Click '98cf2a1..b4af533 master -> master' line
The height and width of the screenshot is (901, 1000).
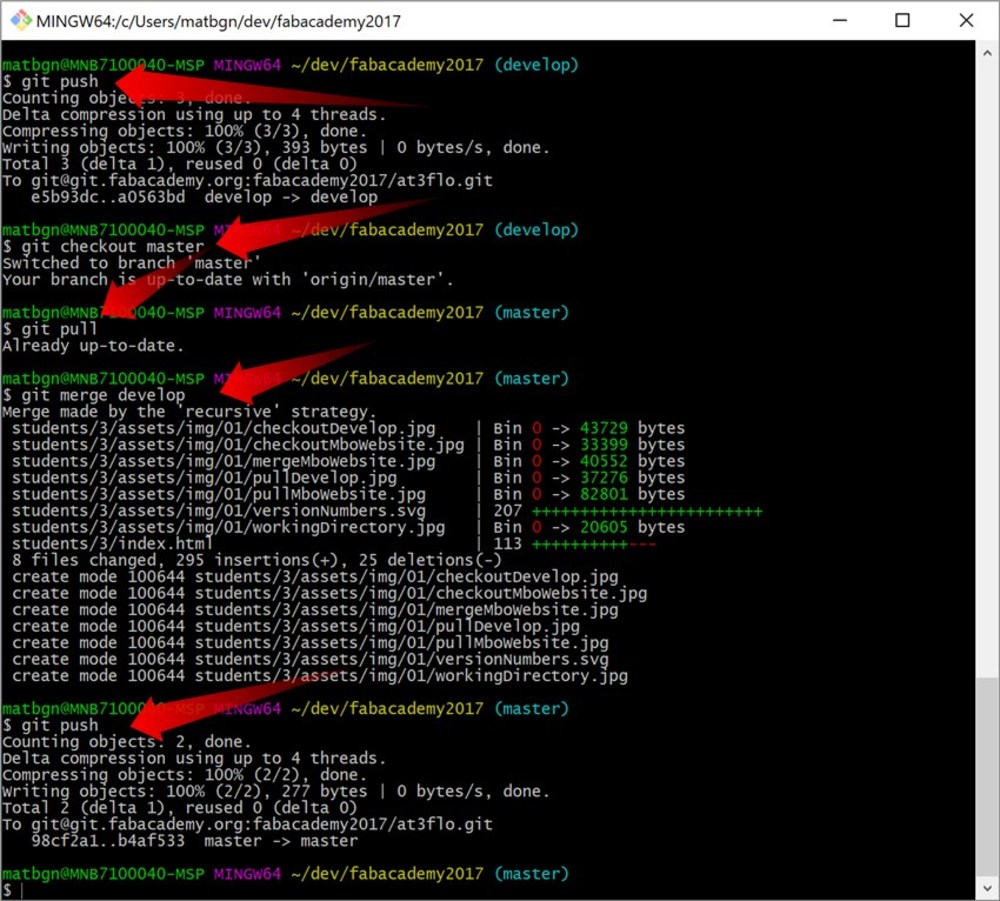195,841
